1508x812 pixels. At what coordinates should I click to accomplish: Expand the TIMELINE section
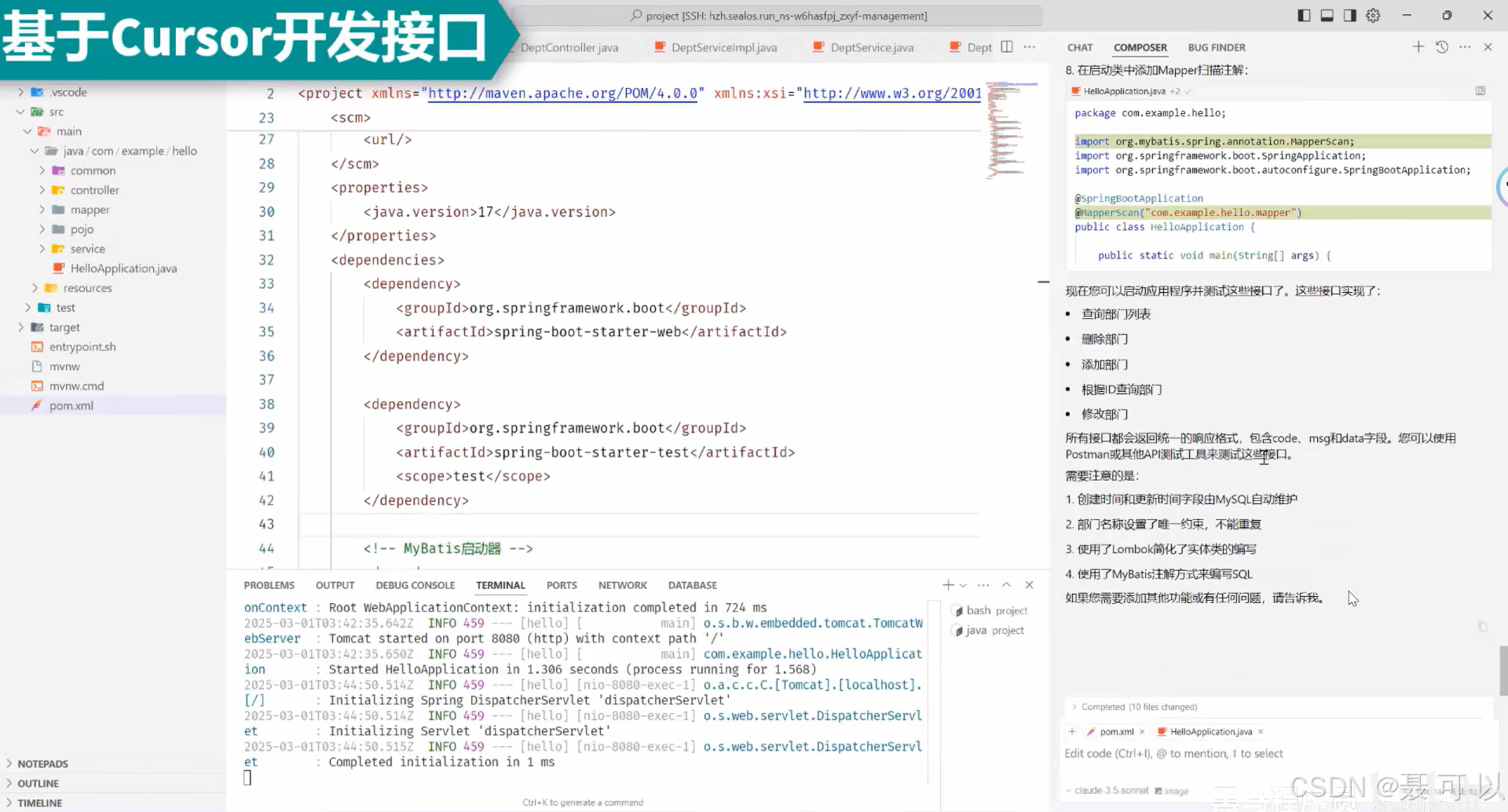pos(39,803)
